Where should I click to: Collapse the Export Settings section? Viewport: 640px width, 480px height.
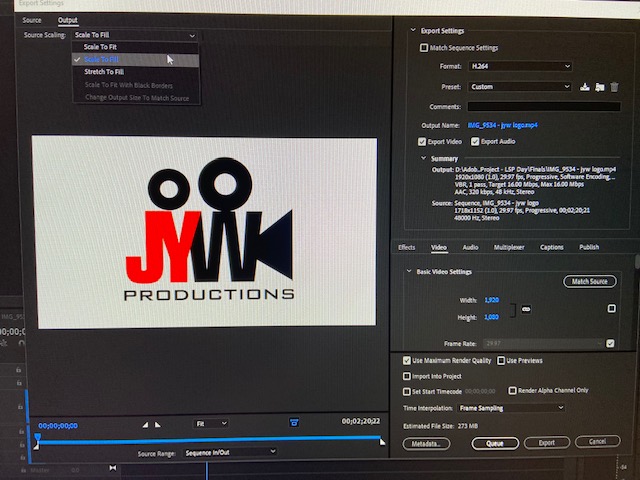[x=413, y=30]
